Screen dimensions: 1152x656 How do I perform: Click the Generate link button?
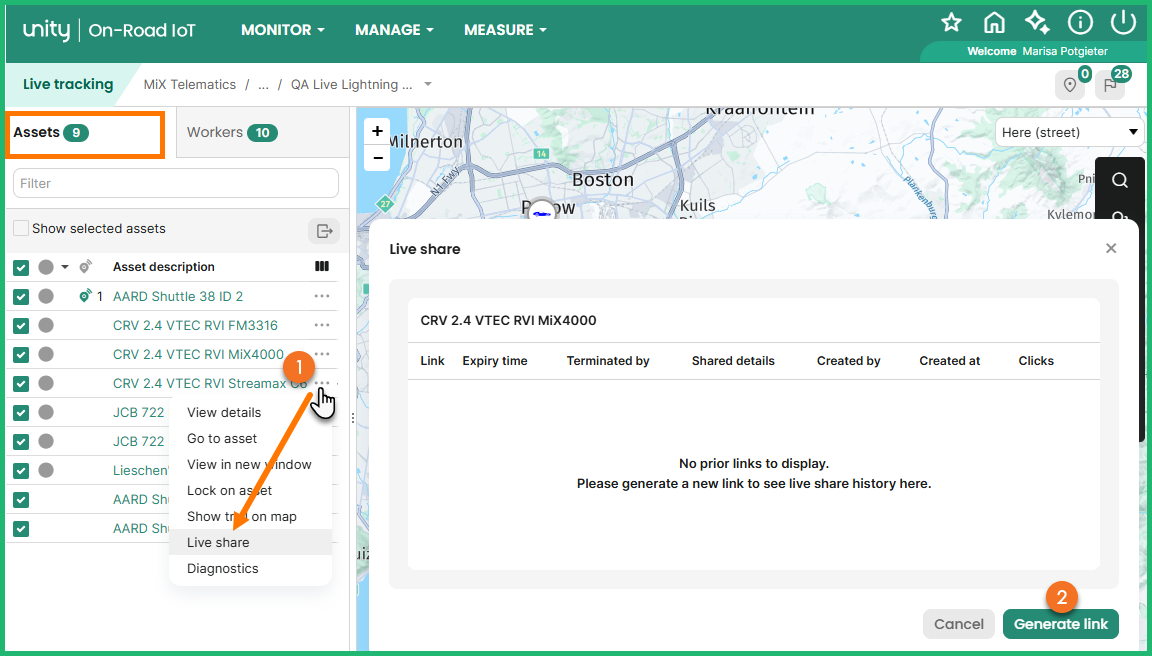(1060, 624)
